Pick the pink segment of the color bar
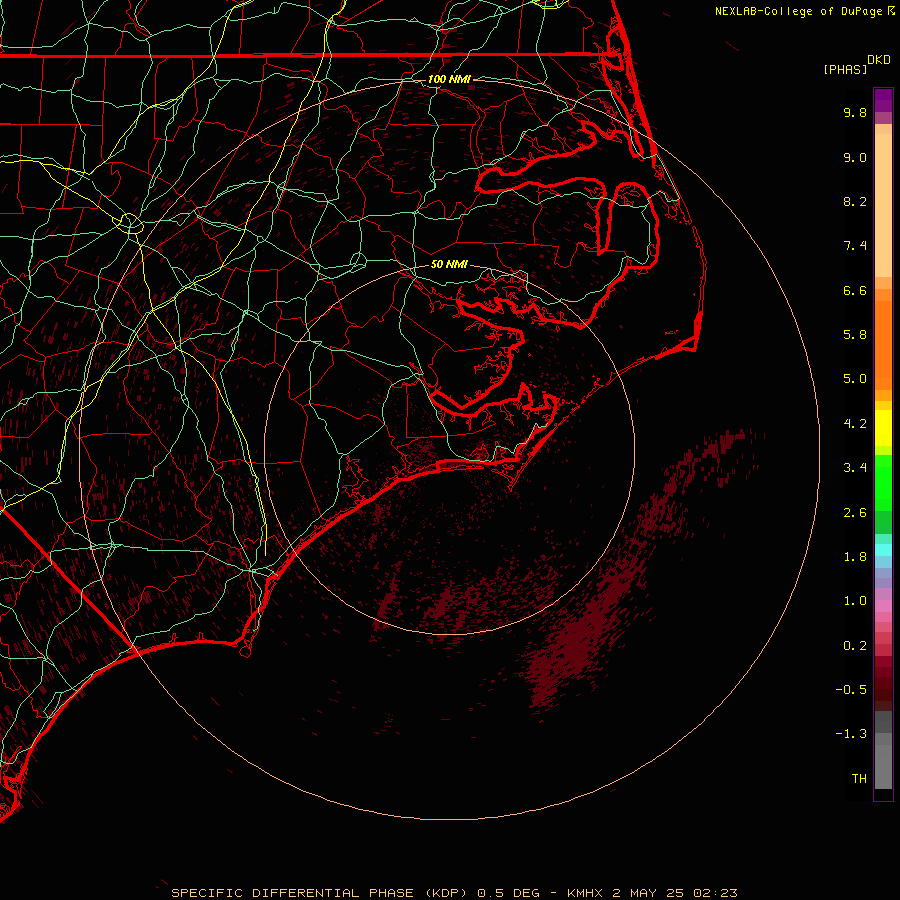Image resolution: width=900 pixels, height=900 pixels. tap(883, 606)
